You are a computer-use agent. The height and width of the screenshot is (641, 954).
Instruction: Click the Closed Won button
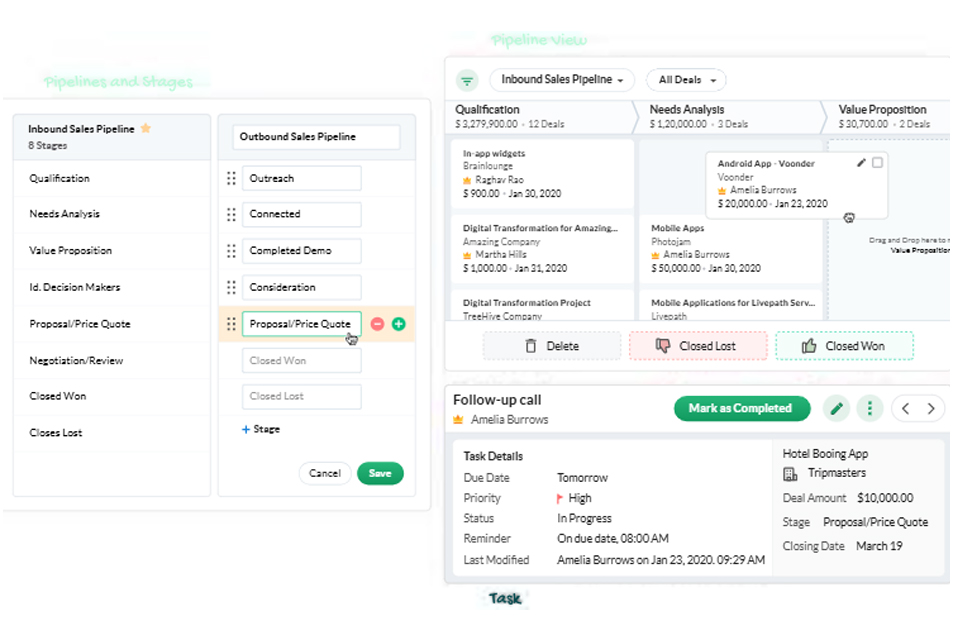844,346
